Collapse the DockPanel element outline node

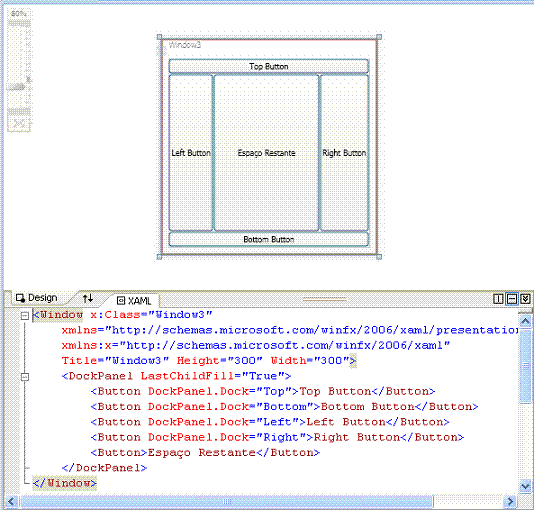25,377
